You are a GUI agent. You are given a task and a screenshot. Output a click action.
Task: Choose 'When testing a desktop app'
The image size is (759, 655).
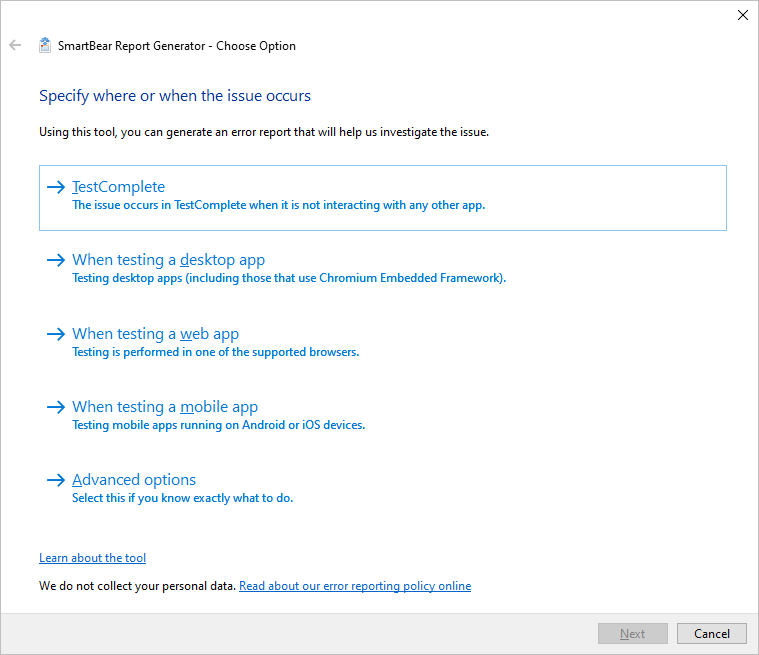point(168,260)
